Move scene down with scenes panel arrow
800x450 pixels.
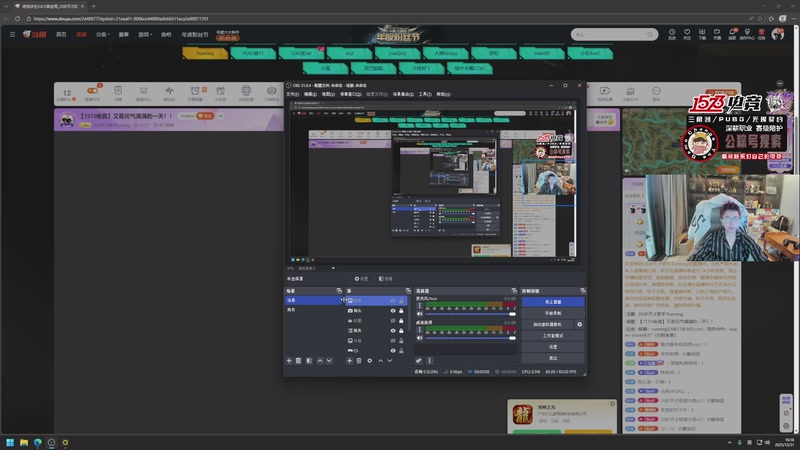tap(329, 361)
